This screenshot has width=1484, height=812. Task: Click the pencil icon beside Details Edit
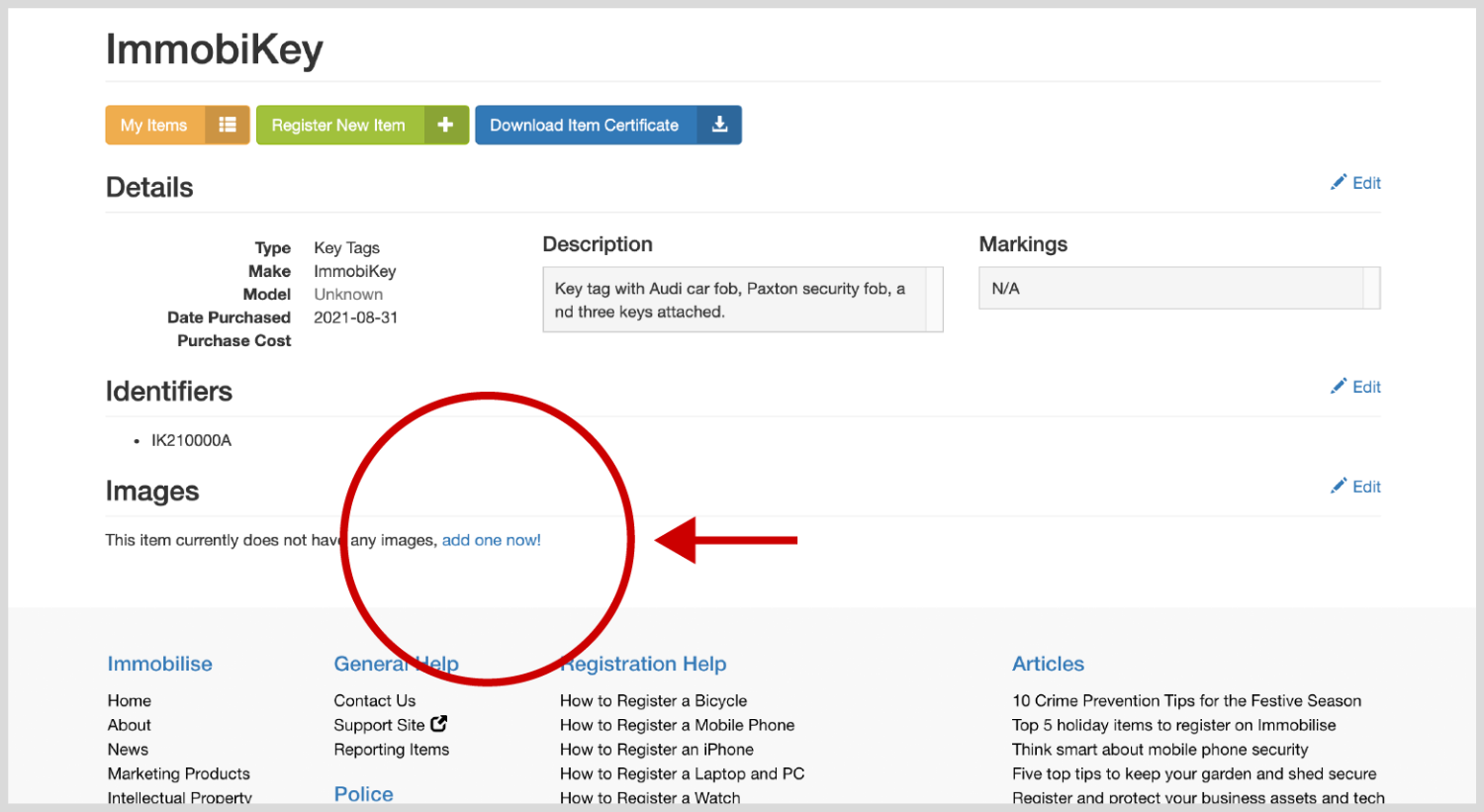tap(1339, 182)
